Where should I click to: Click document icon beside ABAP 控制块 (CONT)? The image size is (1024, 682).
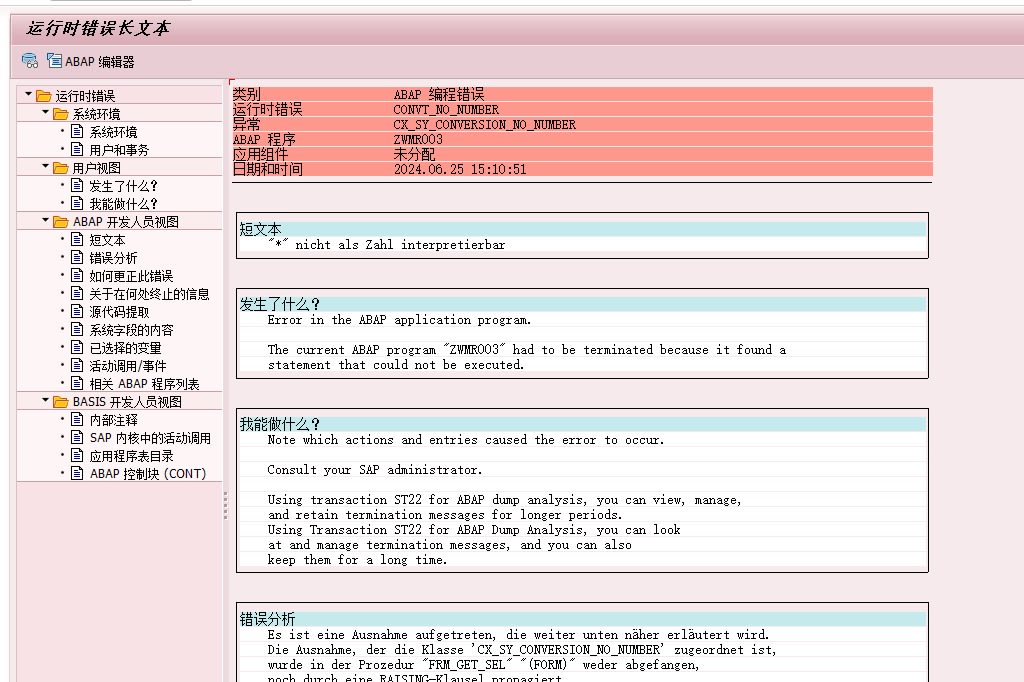(x=77, y=474)
